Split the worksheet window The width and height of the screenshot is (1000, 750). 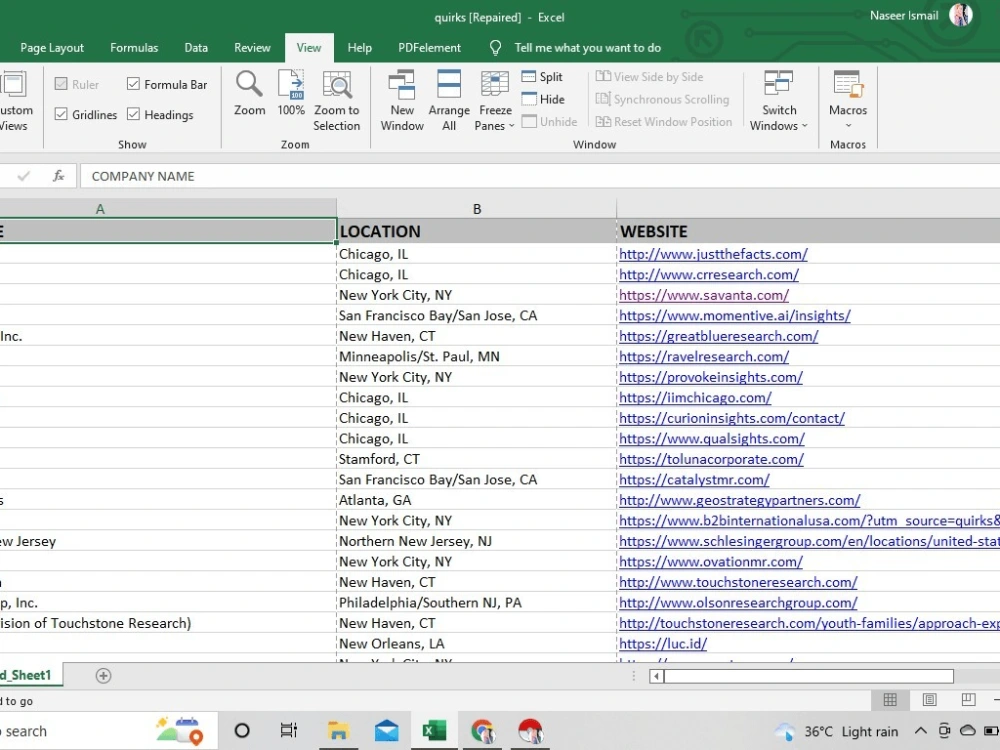[542, 77]
